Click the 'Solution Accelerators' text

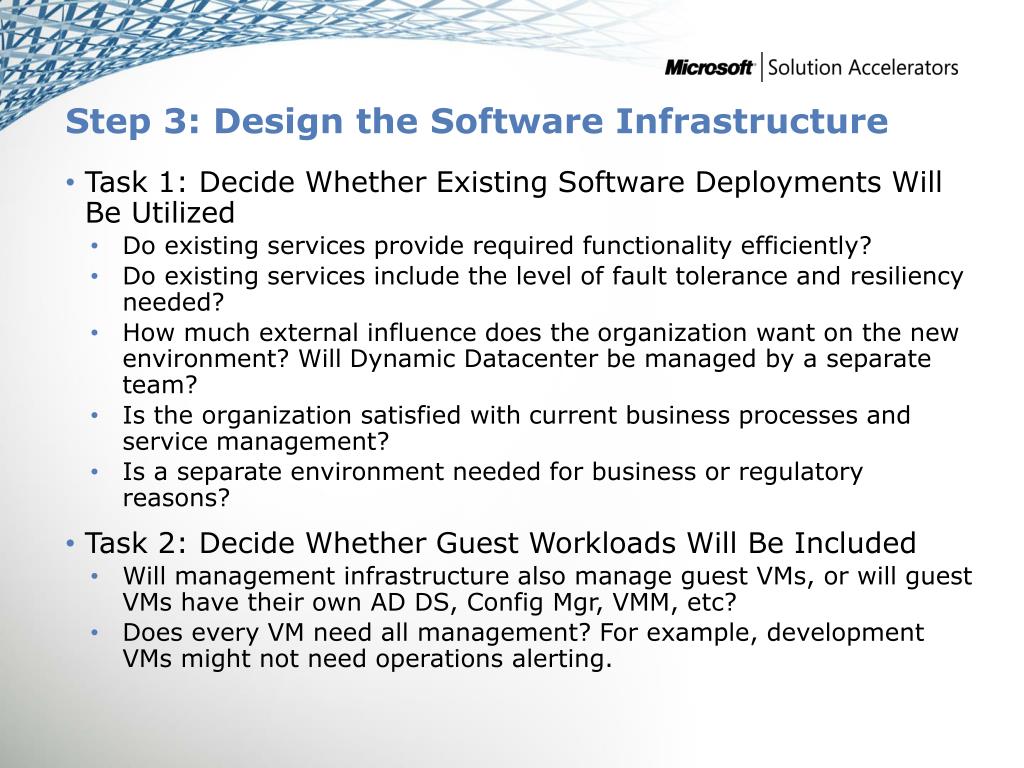pos(863,67)
